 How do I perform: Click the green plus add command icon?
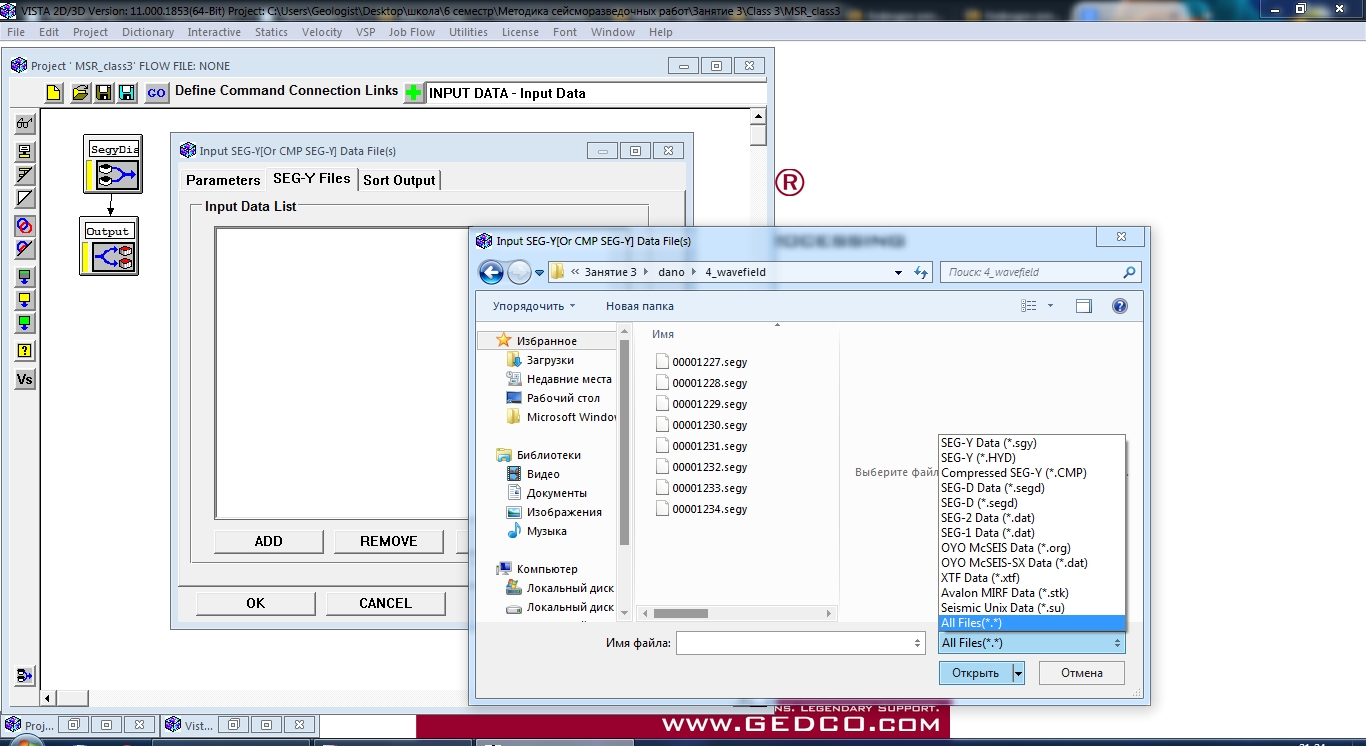(414, 93)
